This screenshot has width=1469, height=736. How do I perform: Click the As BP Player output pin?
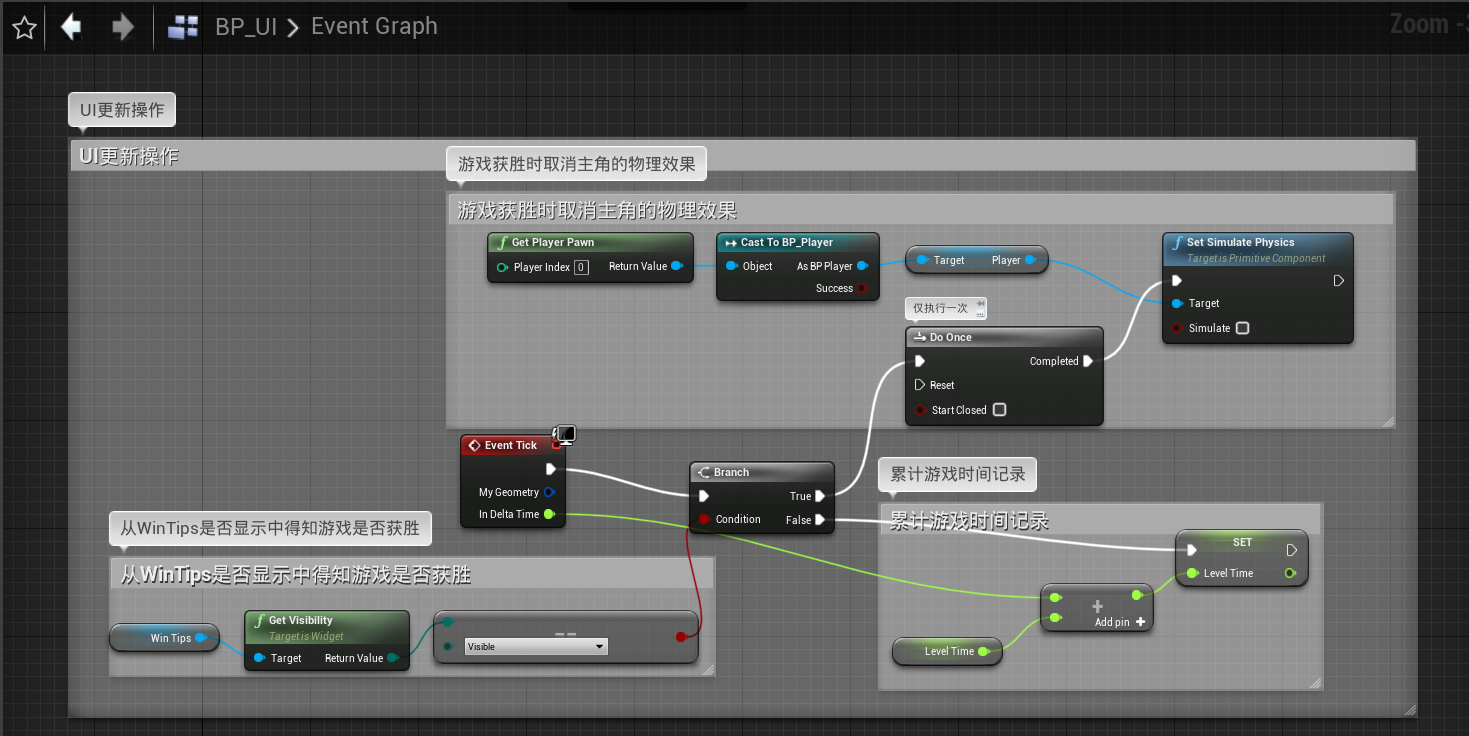coord(864,266)
